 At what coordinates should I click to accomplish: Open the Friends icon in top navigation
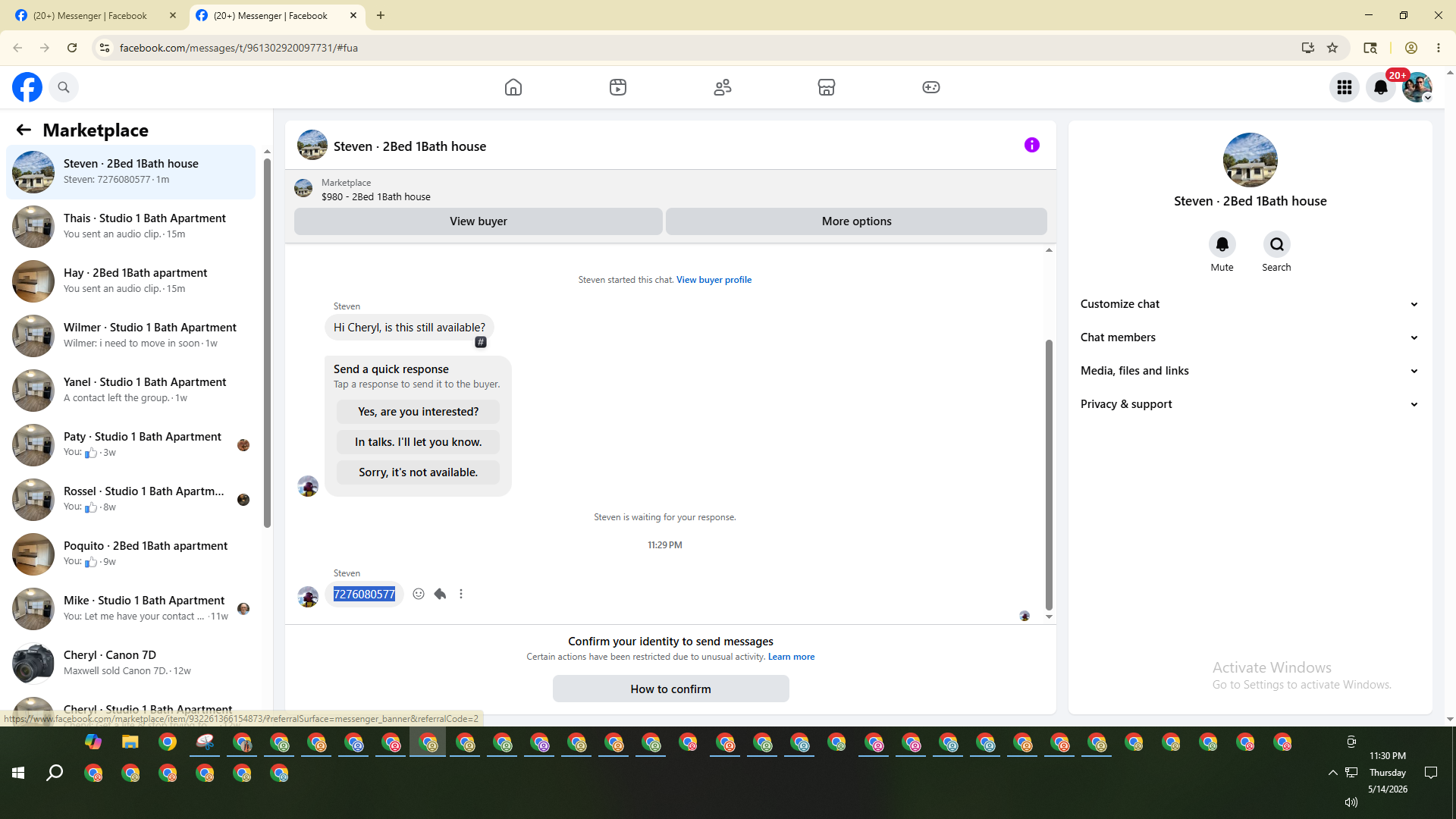click(x=723, y=87)
